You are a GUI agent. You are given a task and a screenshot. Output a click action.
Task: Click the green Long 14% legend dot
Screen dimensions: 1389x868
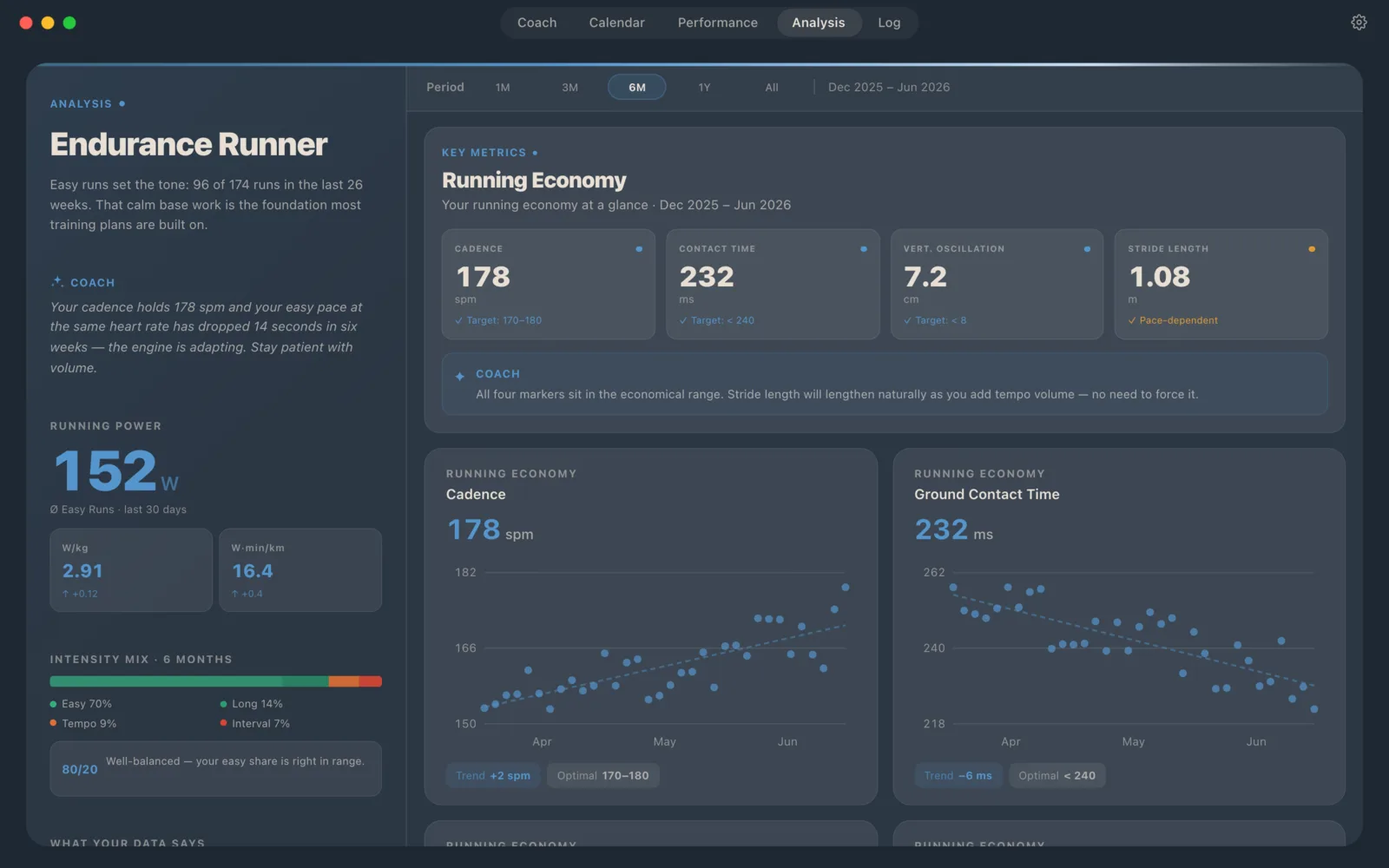click(224, 704)
